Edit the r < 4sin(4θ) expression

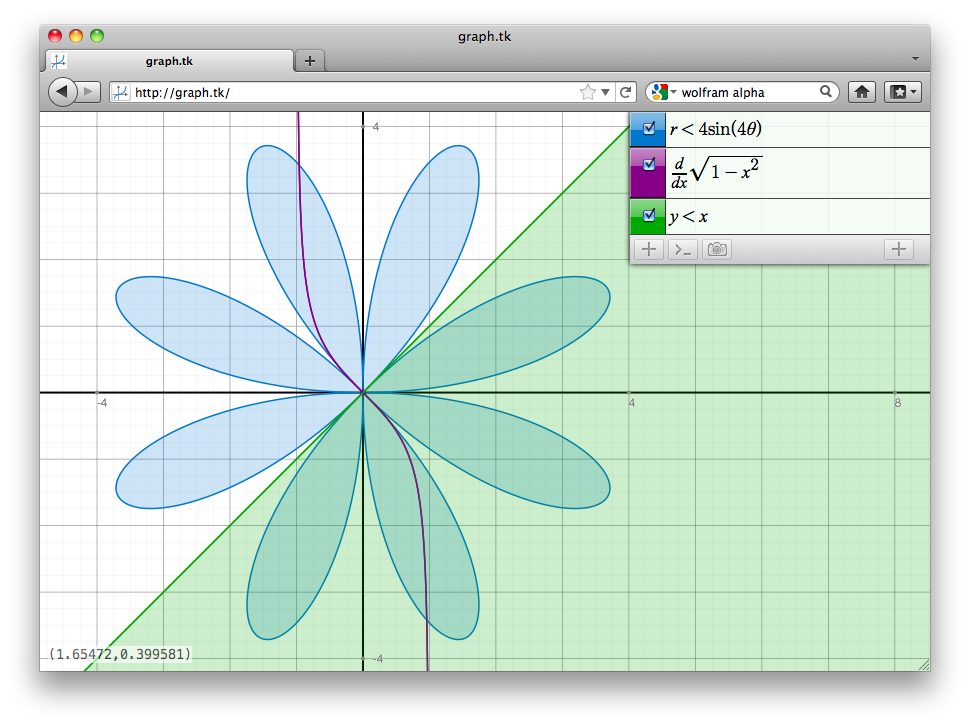(797, 129)
